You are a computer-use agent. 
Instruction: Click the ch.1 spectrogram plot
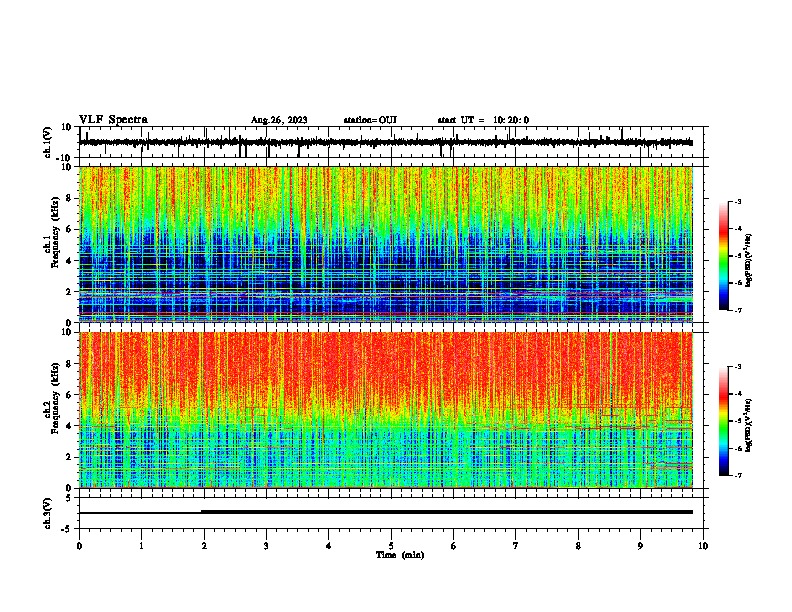coord(386,244)
